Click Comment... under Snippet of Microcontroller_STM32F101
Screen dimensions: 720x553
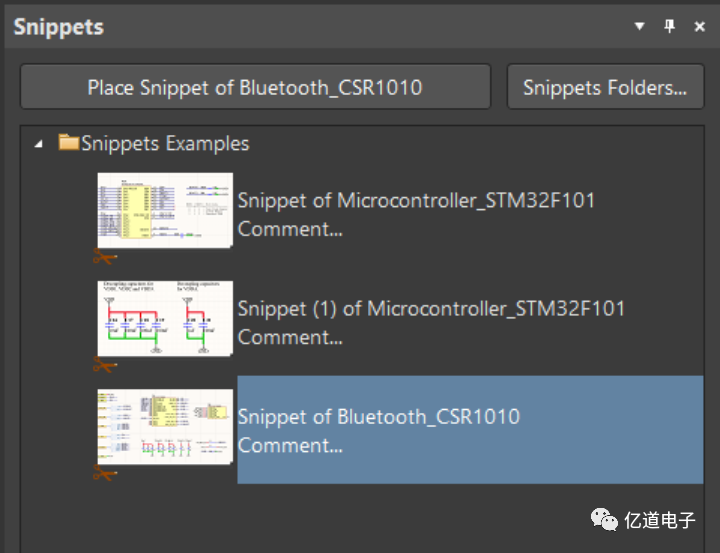point(290,229)
